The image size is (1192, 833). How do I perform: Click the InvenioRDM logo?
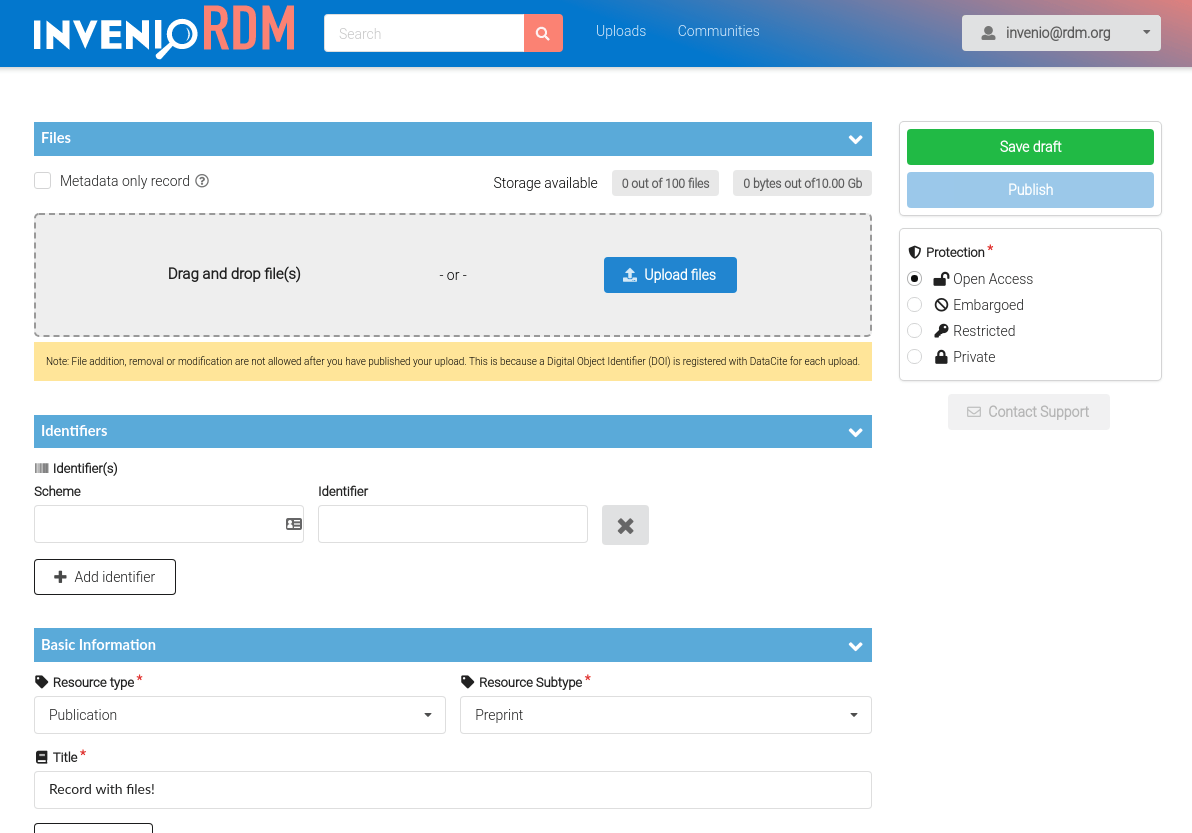click(x=164, y=32)
